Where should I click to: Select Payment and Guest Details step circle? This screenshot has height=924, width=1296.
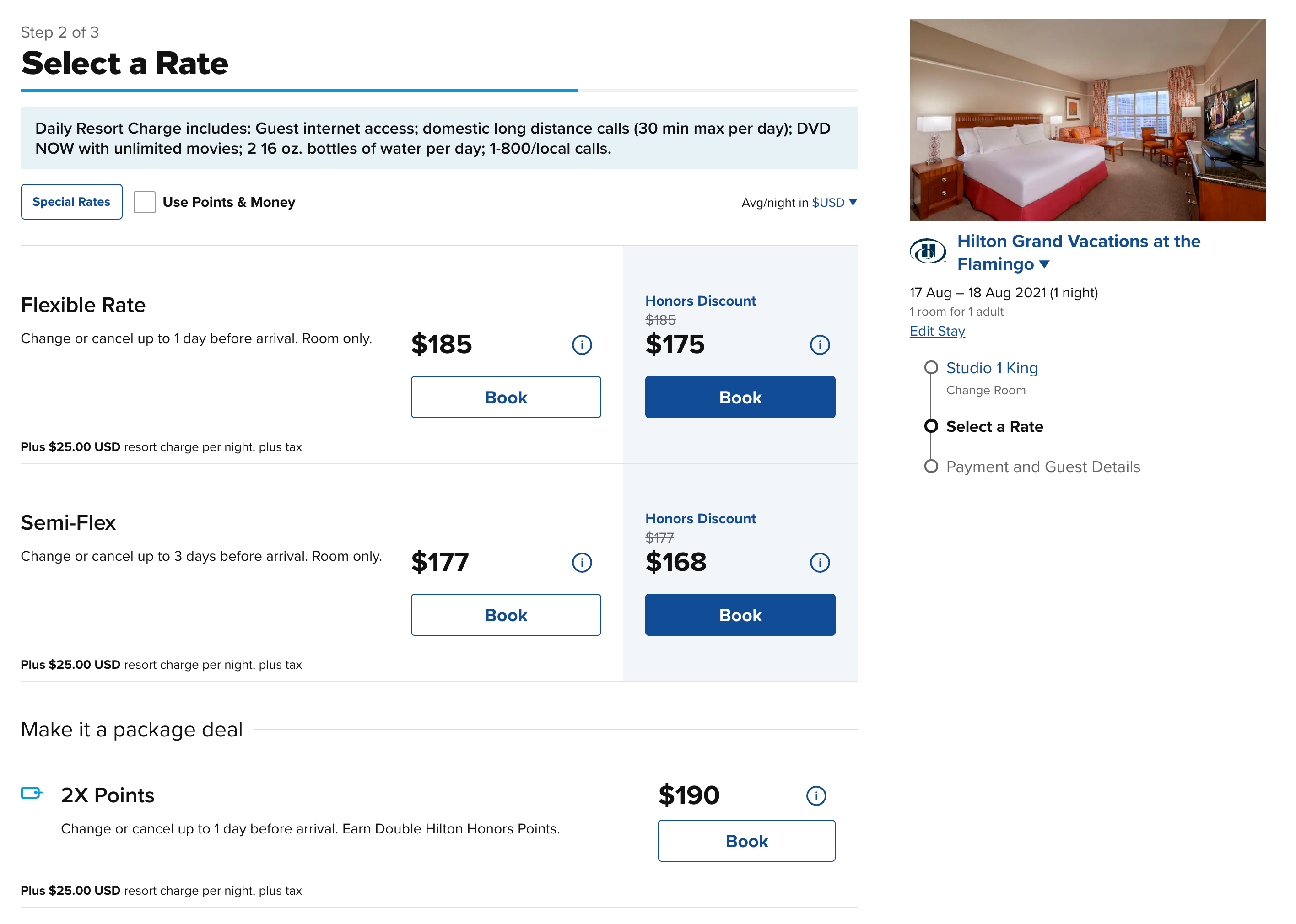pyautogui.click(x=931, y=467)
